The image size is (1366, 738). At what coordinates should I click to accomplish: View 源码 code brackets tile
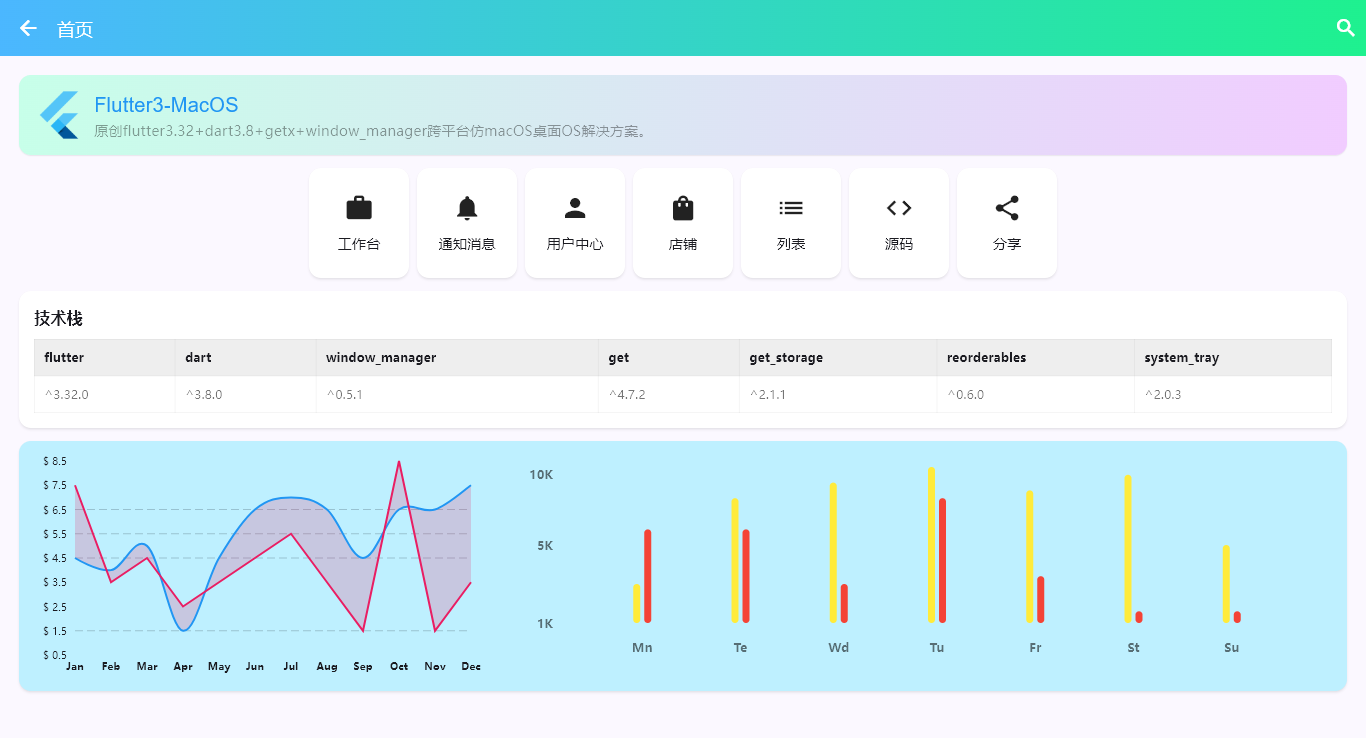coord(899,223)
